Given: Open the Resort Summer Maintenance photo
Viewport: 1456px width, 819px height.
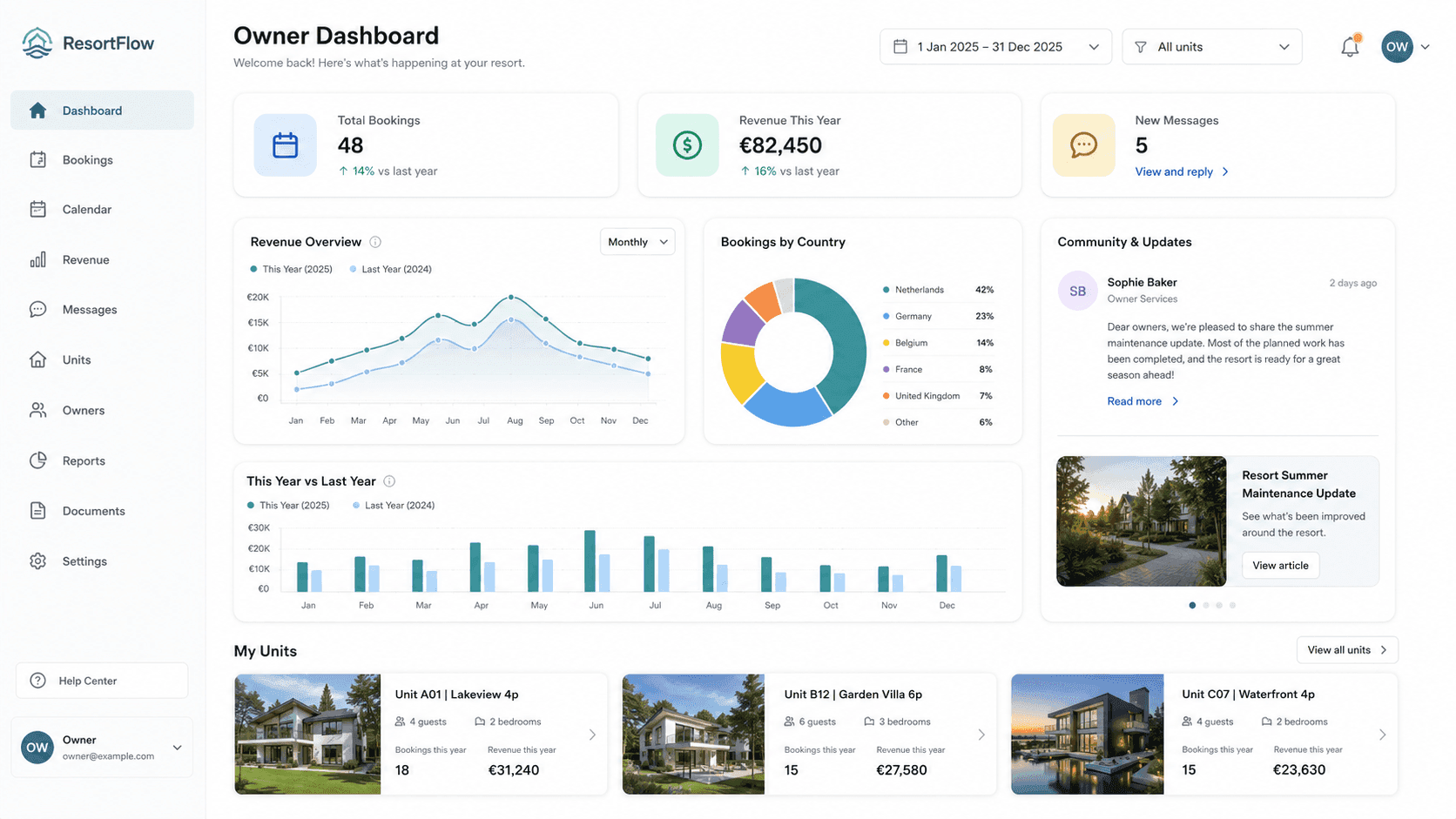Looking at the screenshot, I should coord(1142,521).
